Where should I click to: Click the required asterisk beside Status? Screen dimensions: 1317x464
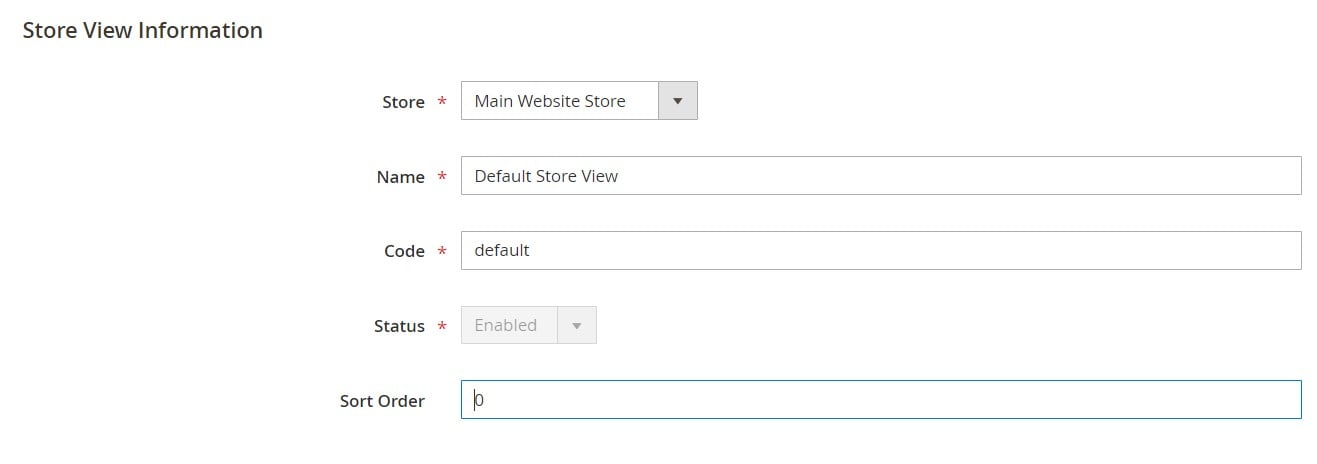pos(442,327)
